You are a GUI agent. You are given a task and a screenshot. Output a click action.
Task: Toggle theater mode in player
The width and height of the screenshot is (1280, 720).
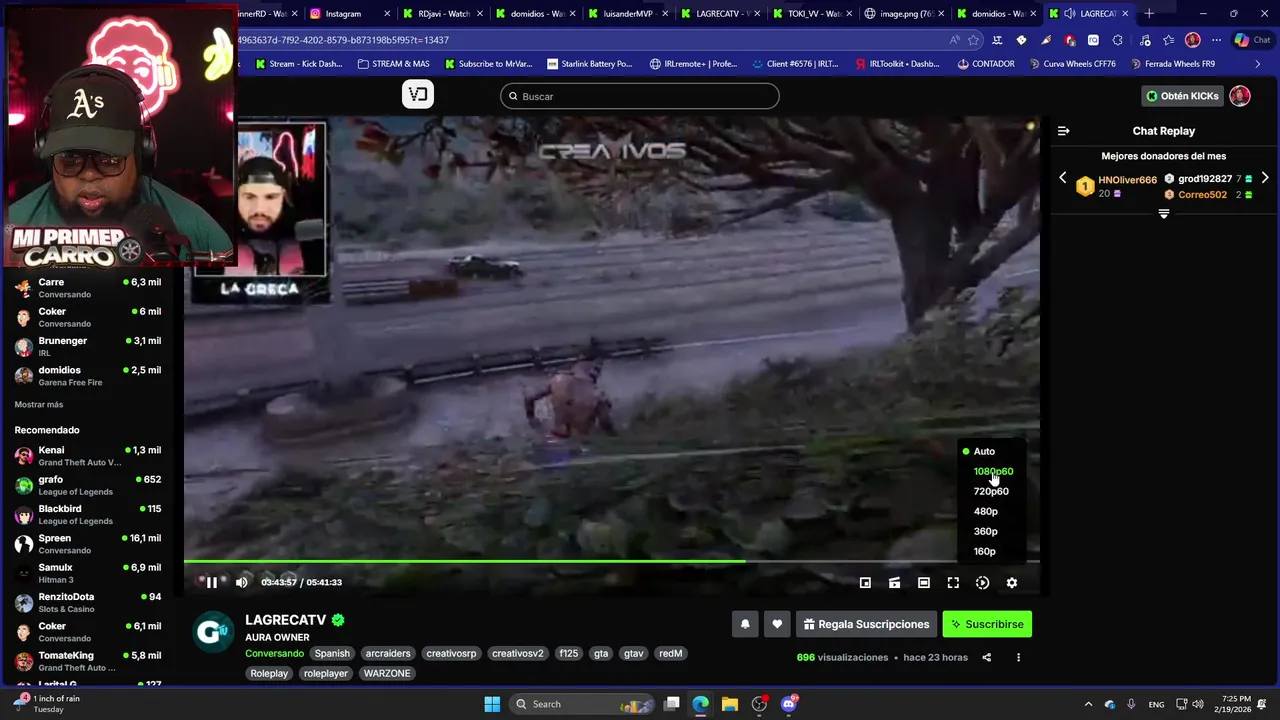[x=924, y=583]
